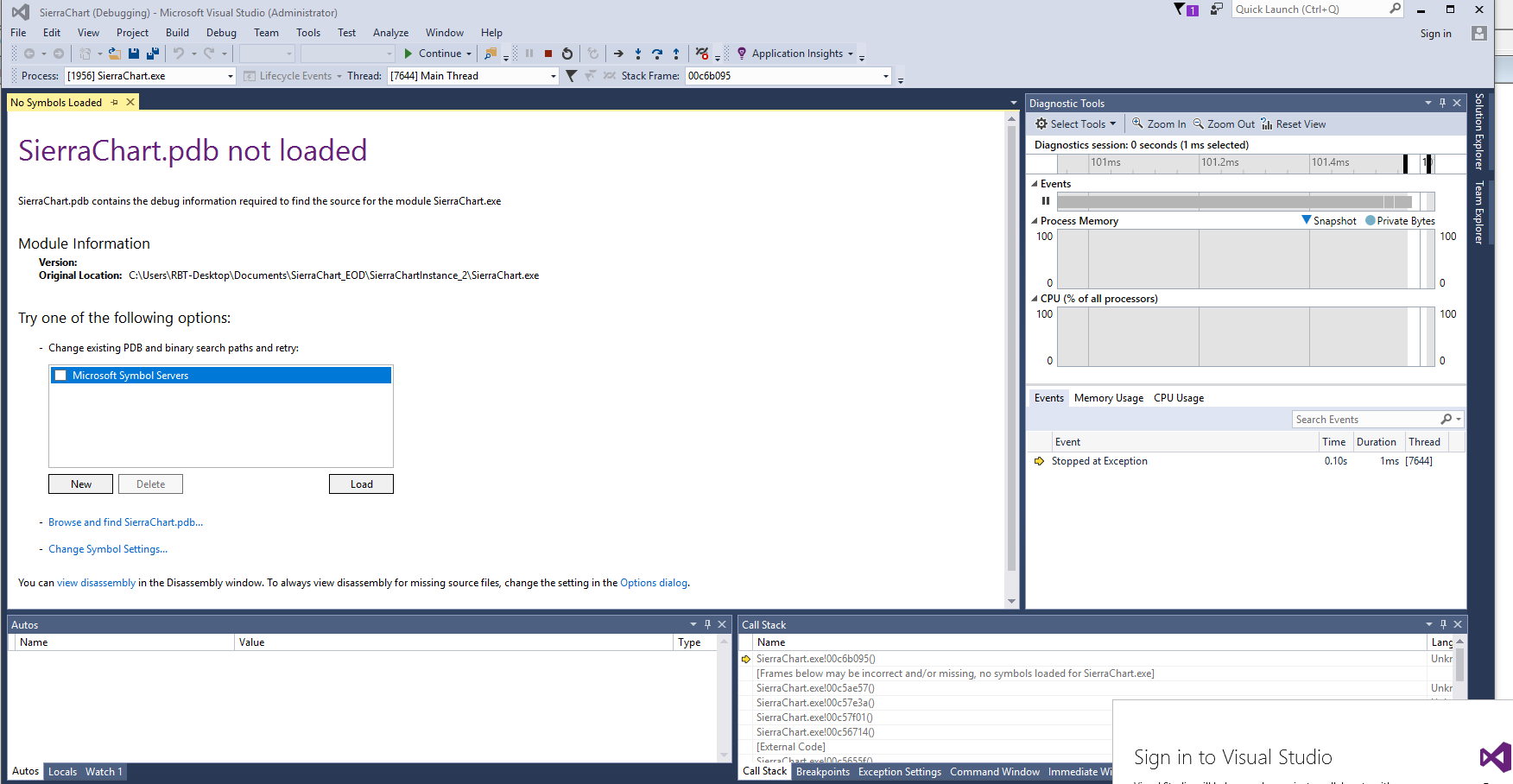The height and width of the screenshot is (784, 1513).
Task: Open the Analyze menu
Action: [x=390, y=33]
